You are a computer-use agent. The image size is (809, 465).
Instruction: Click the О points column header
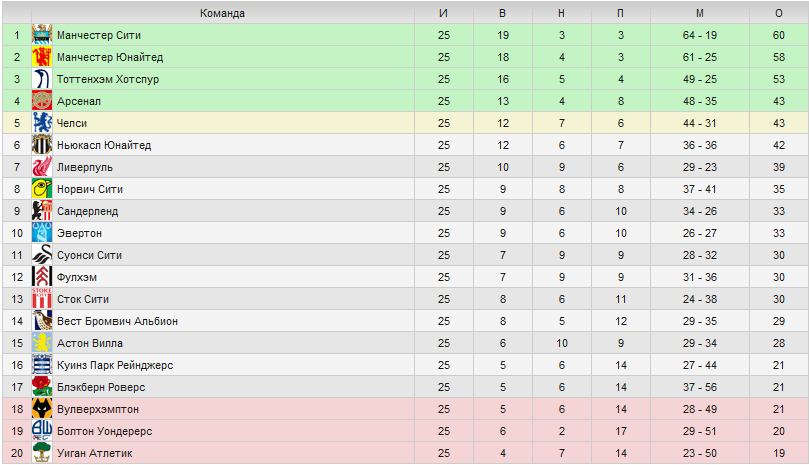(779, 13)
